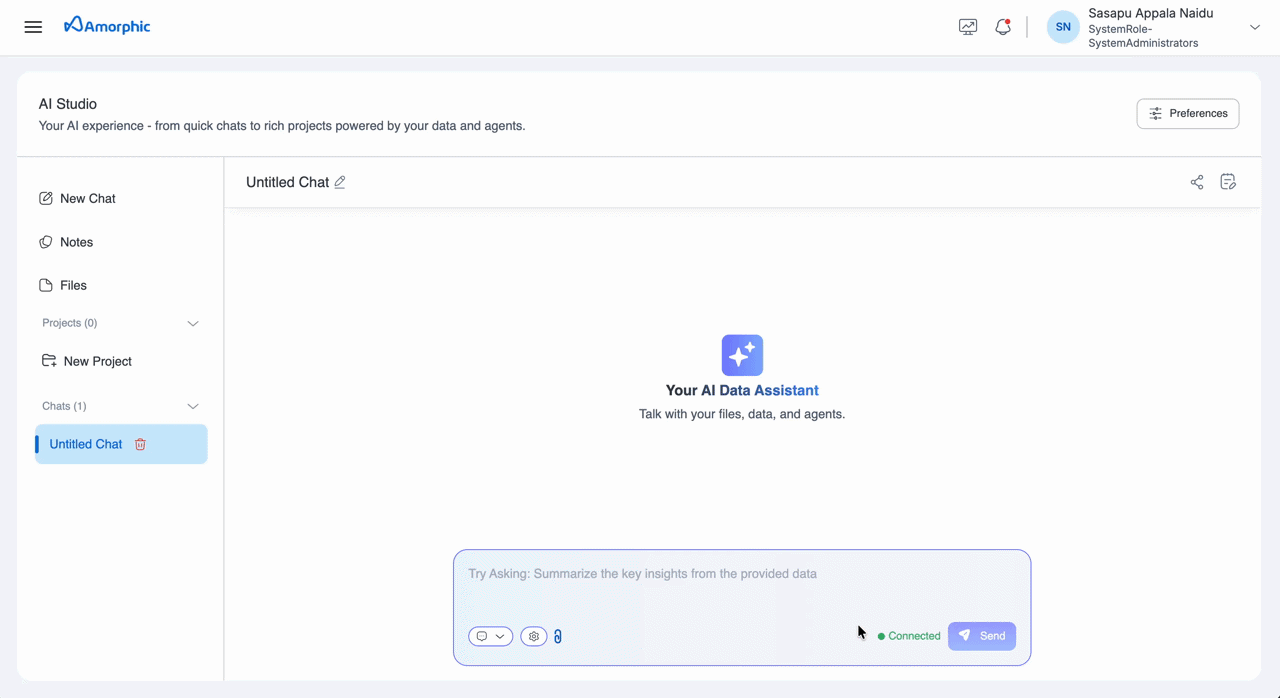Click inside the chat message input field
This screenshot has height=698, width=1280.
click(742, 580)
